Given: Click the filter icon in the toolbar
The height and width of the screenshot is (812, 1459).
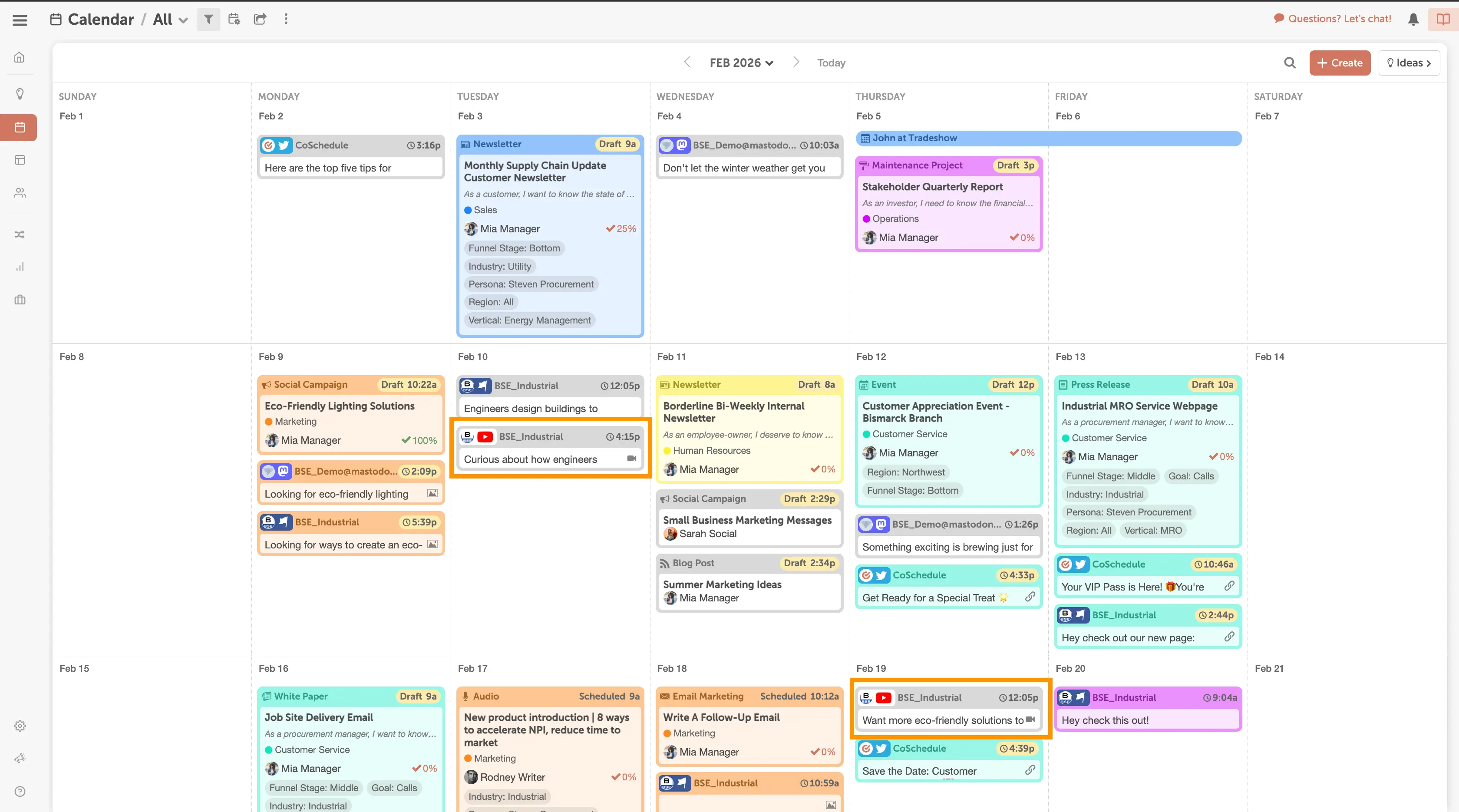Looking at the screenshot, I should (208, 19).
